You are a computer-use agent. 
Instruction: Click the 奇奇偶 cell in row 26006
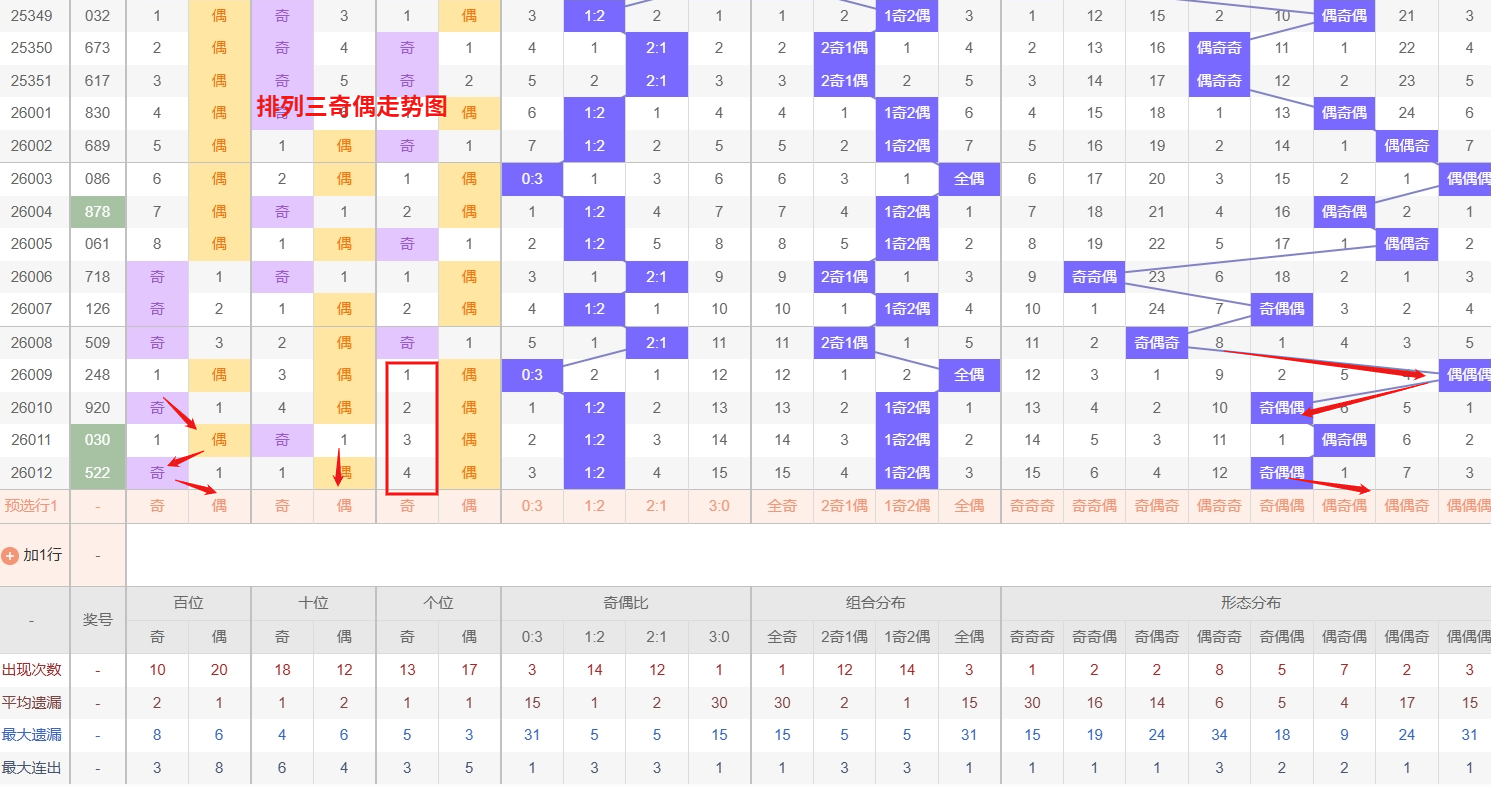(1094, 277)
